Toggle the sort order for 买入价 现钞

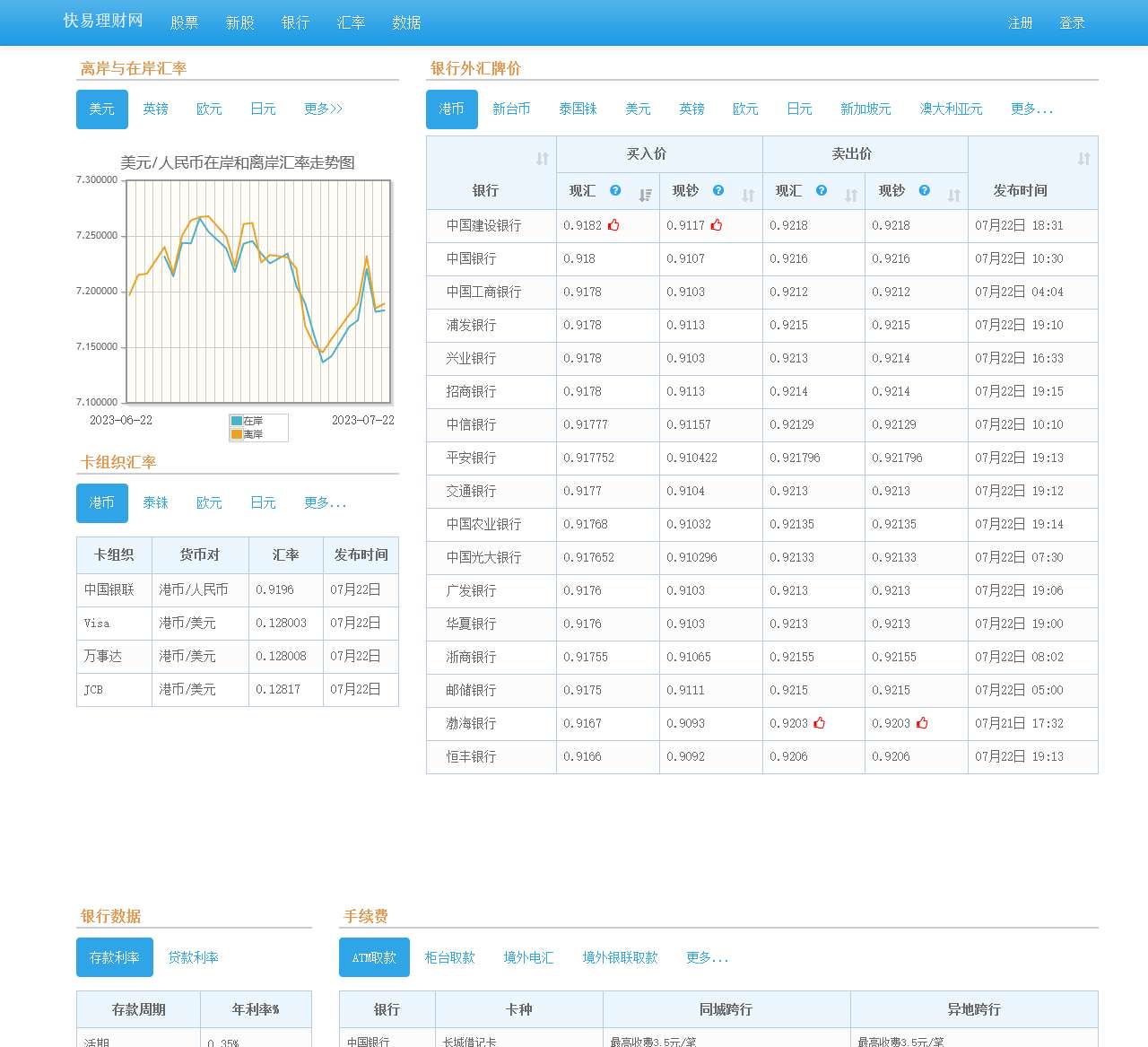click(x=748, y=196)
